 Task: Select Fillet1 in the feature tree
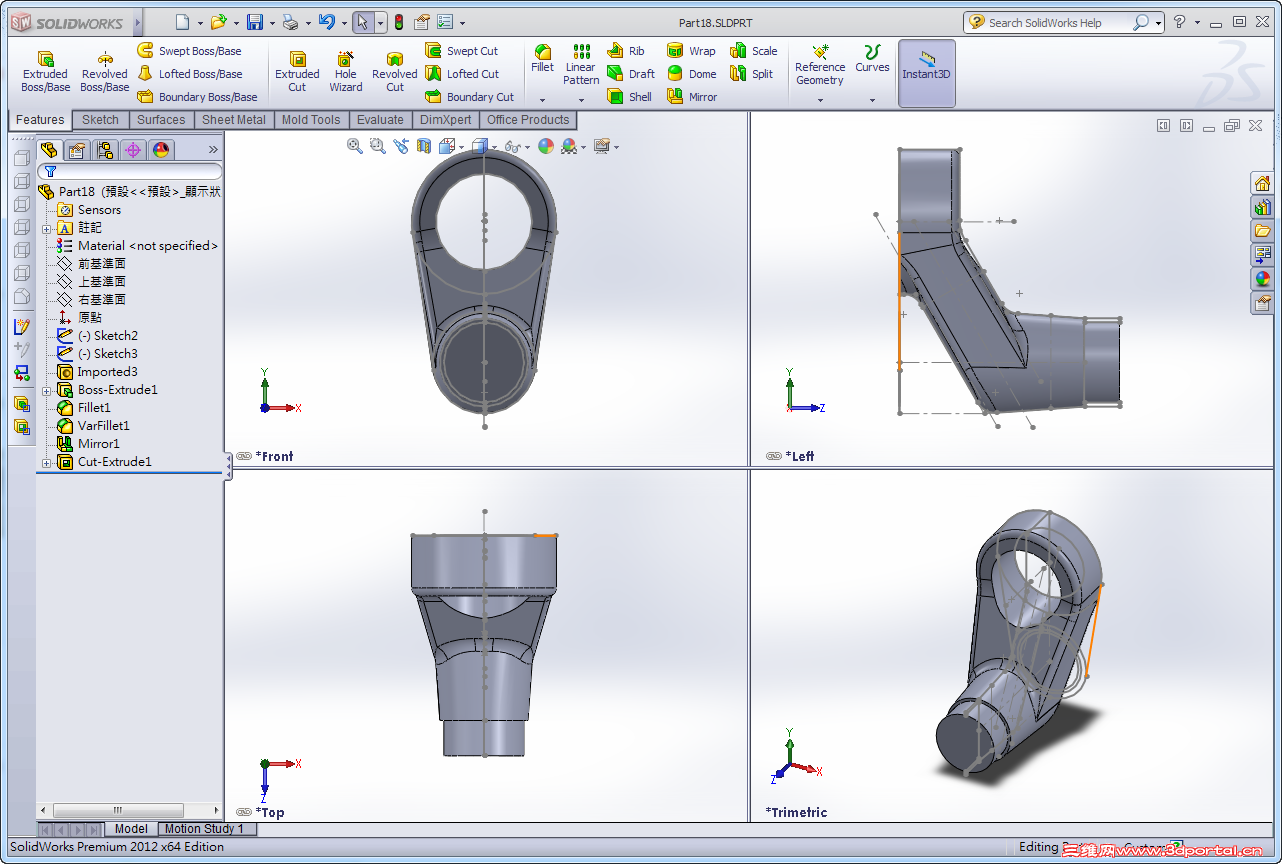coord(84,408)
